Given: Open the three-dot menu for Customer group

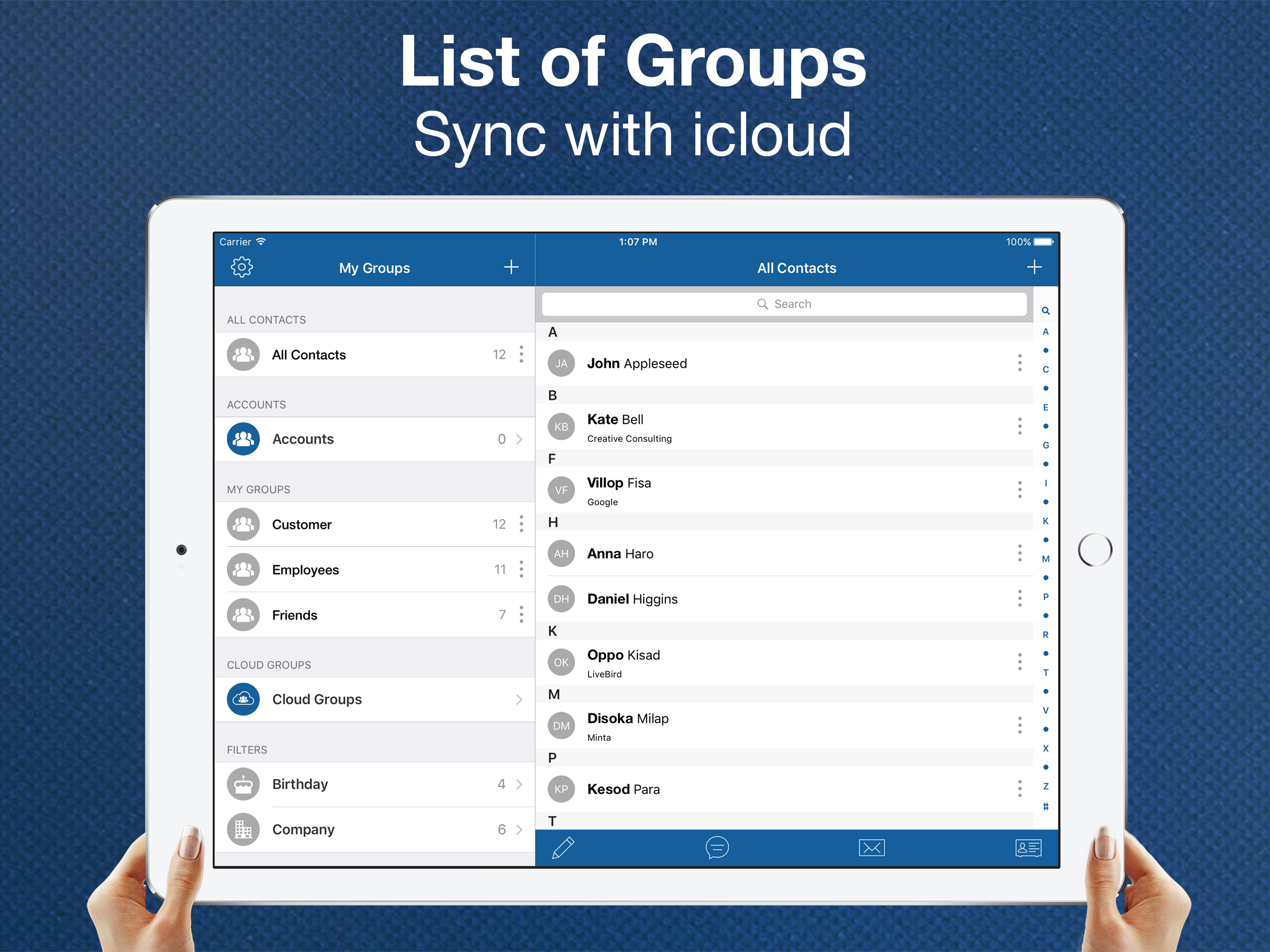Looking at the screenshot, I should [x=521, y=524].
